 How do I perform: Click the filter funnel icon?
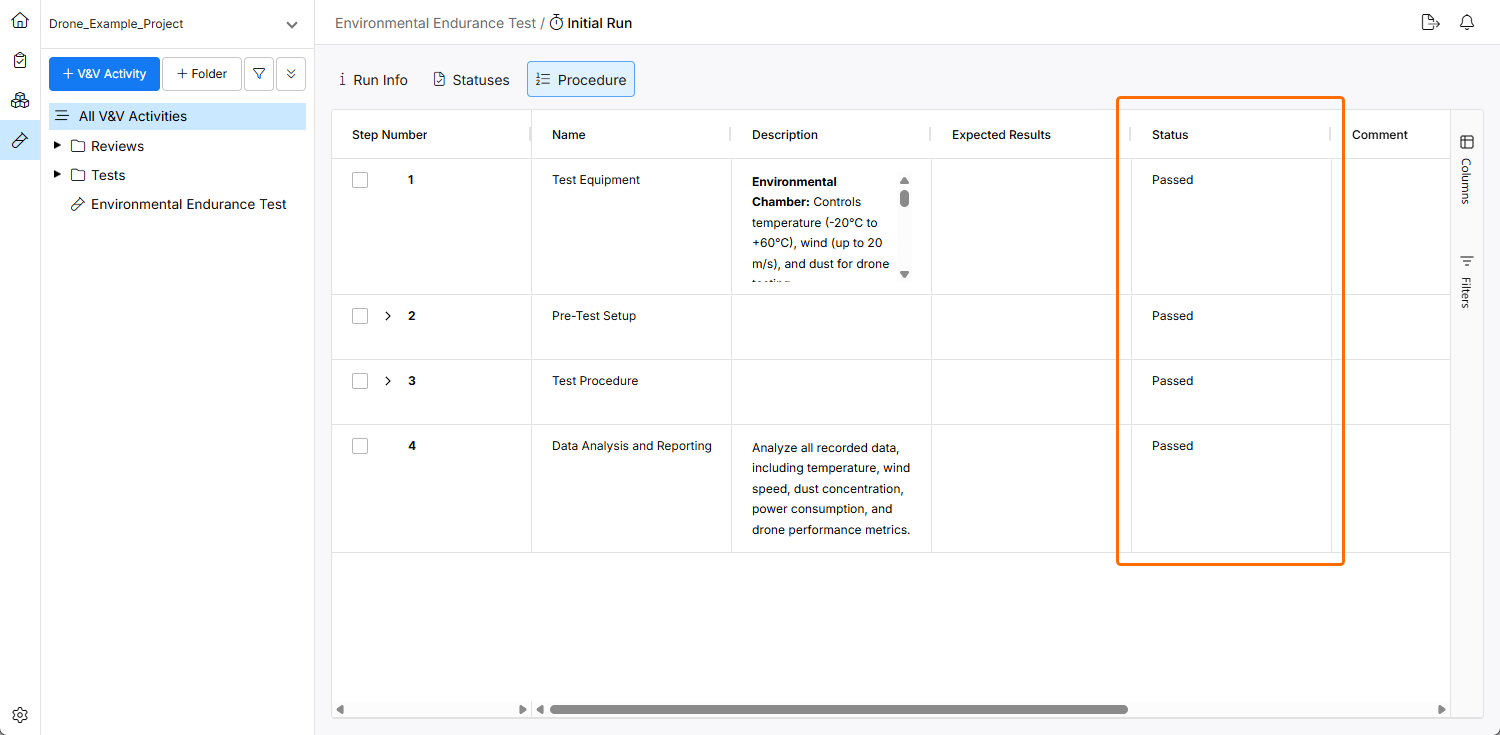point(259,74)
